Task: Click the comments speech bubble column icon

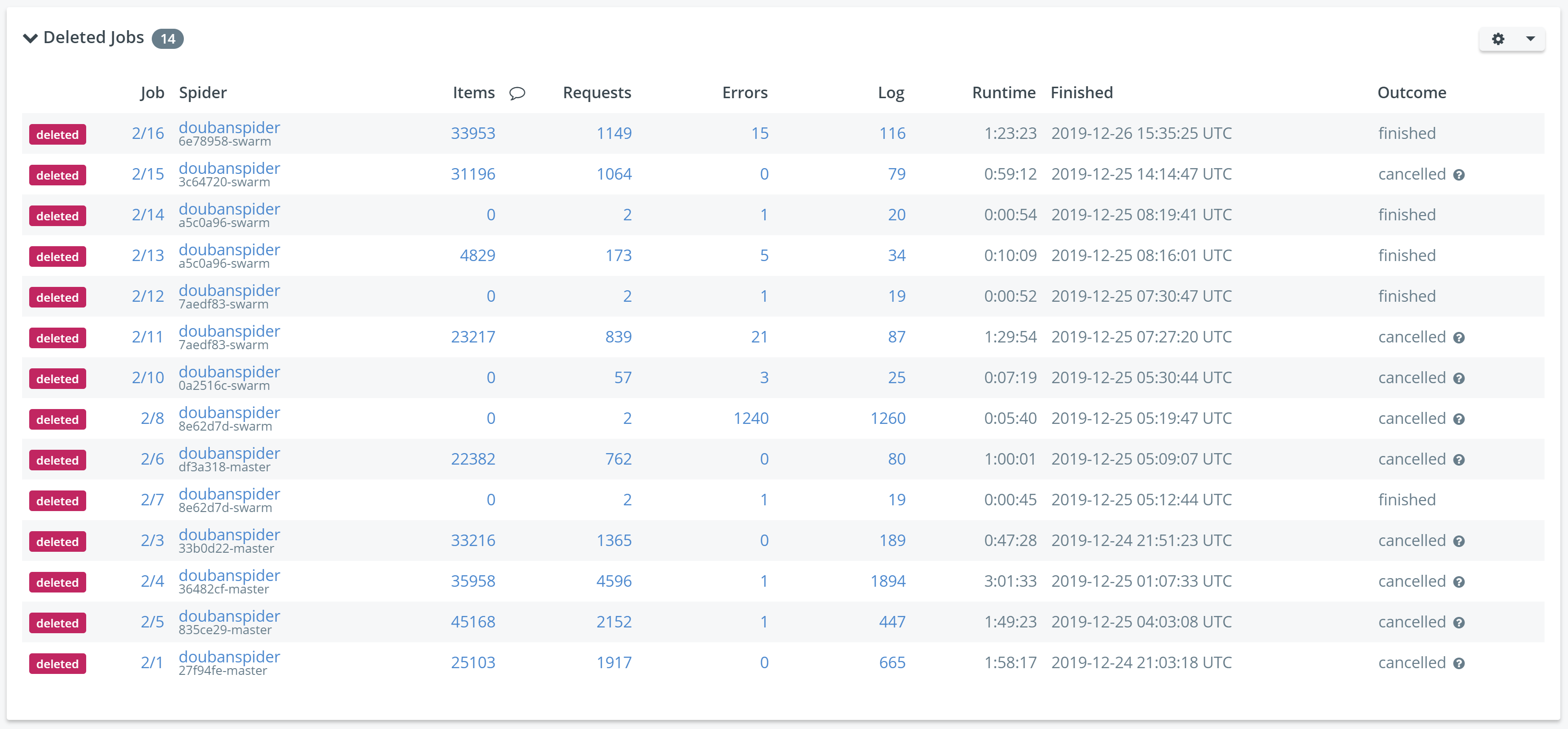Action: click(518, 93)
